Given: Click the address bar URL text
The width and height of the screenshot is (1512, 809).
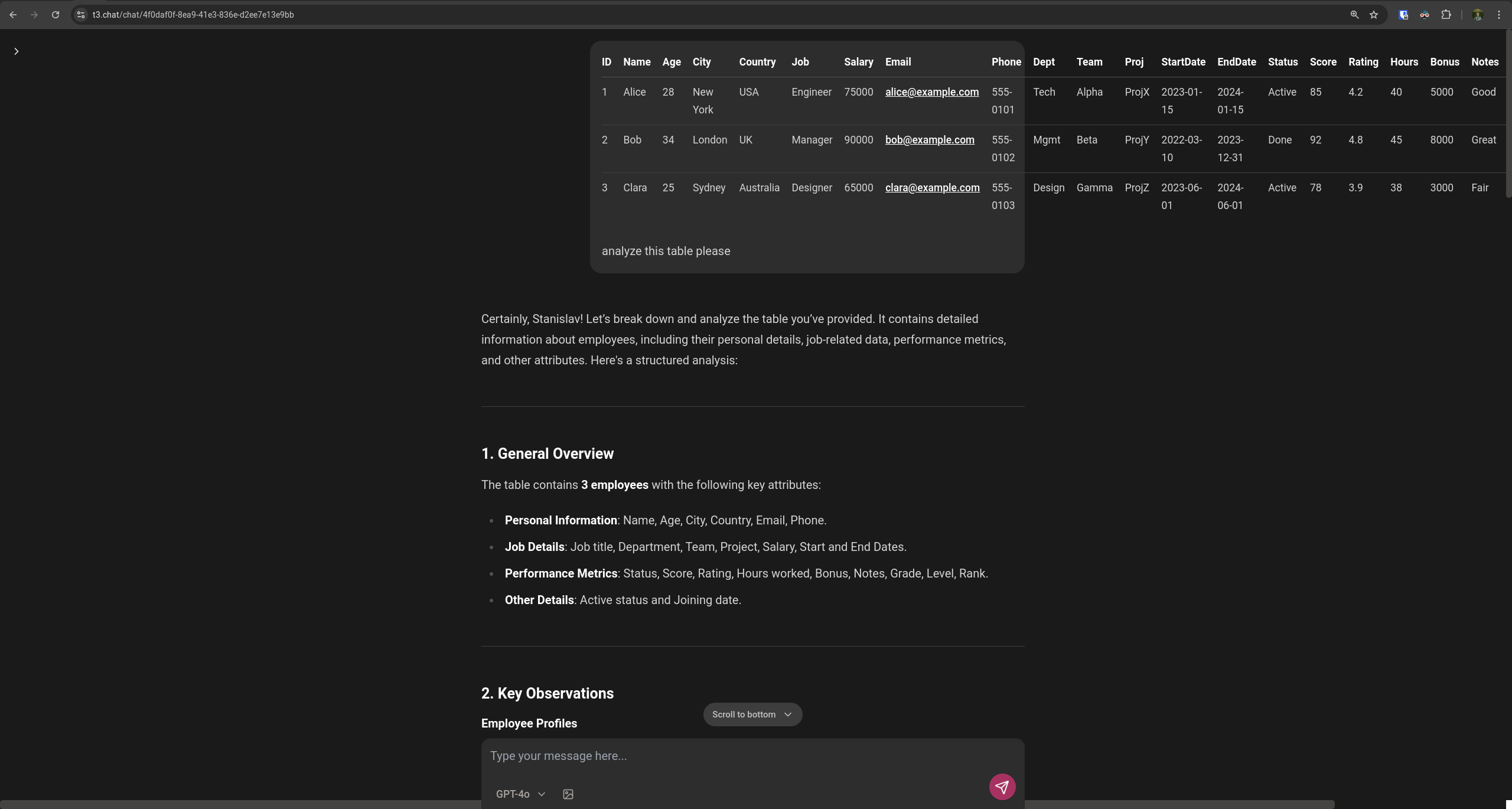Looking at the screenshot, I should (193, 15).
